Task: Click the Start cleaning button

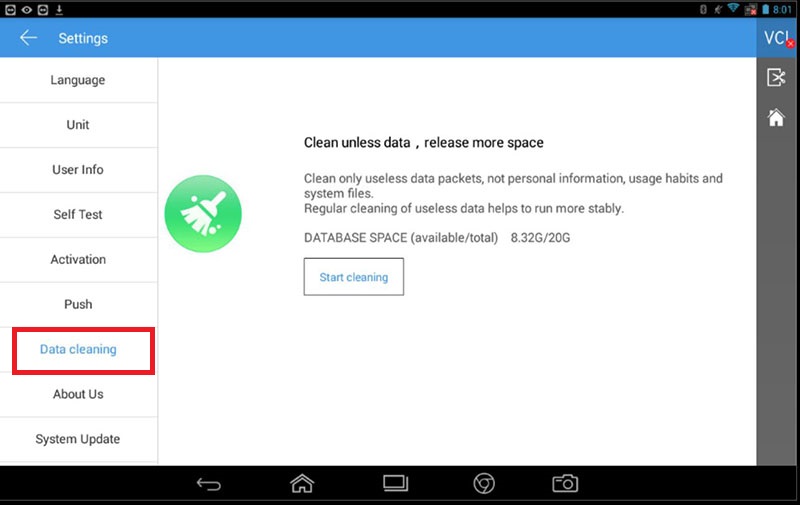Action: [x=353, y=277]
